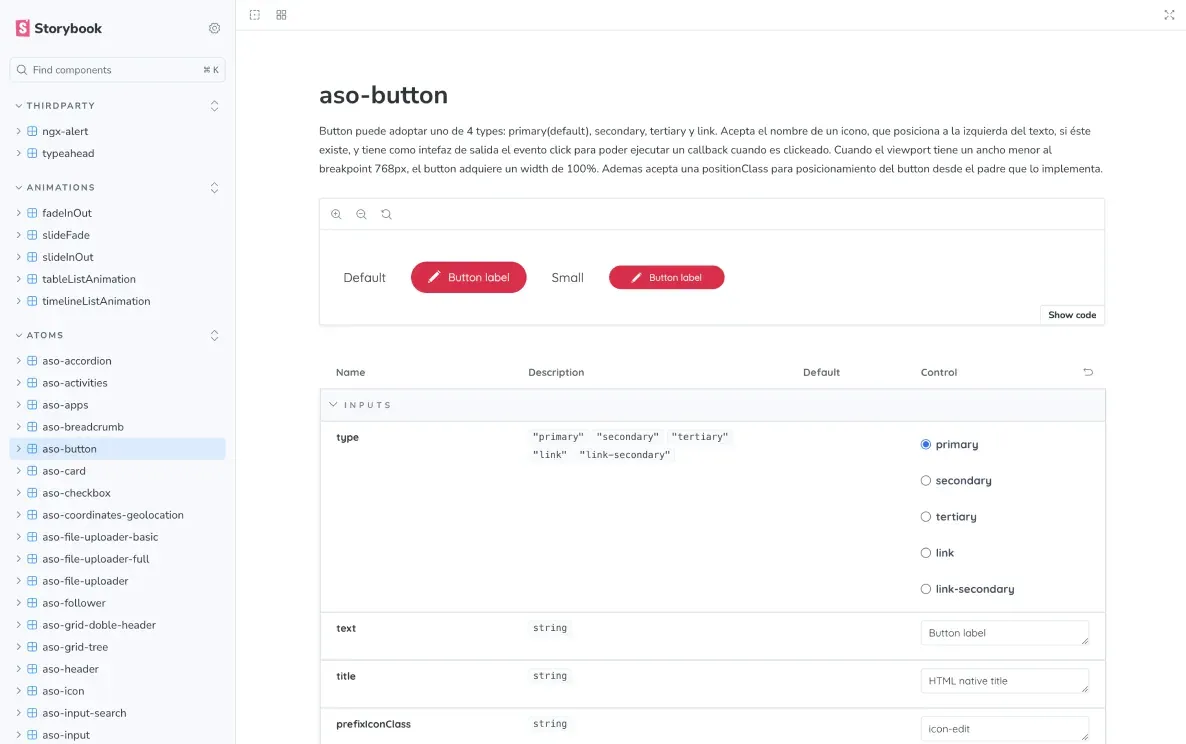Click the aso-icon component icon
The image size is (1186, 744).
[x=33, y=690]
